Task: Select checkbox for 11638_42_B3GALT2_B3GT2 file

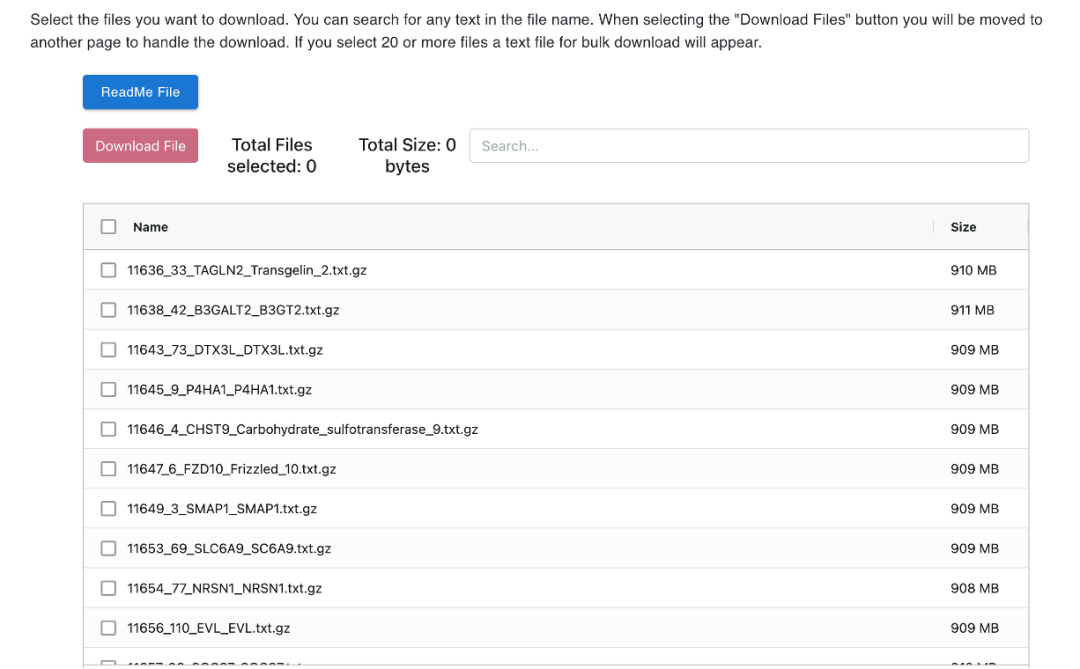Action: point(108,310)
